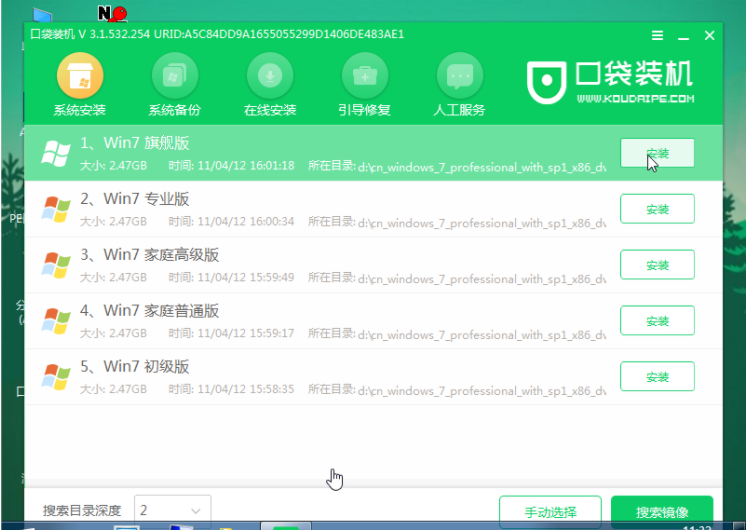Select the 2、Win7 专业版 title
Screen dimensions: 746x530
[135, 198]
